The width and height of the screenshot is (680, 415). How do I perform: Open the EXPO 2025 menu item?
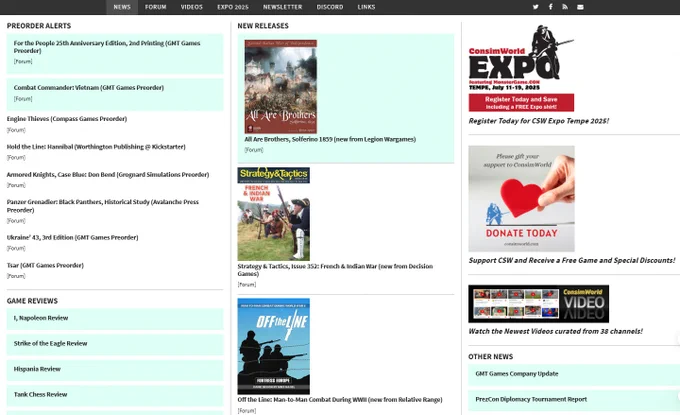(233, 7)
